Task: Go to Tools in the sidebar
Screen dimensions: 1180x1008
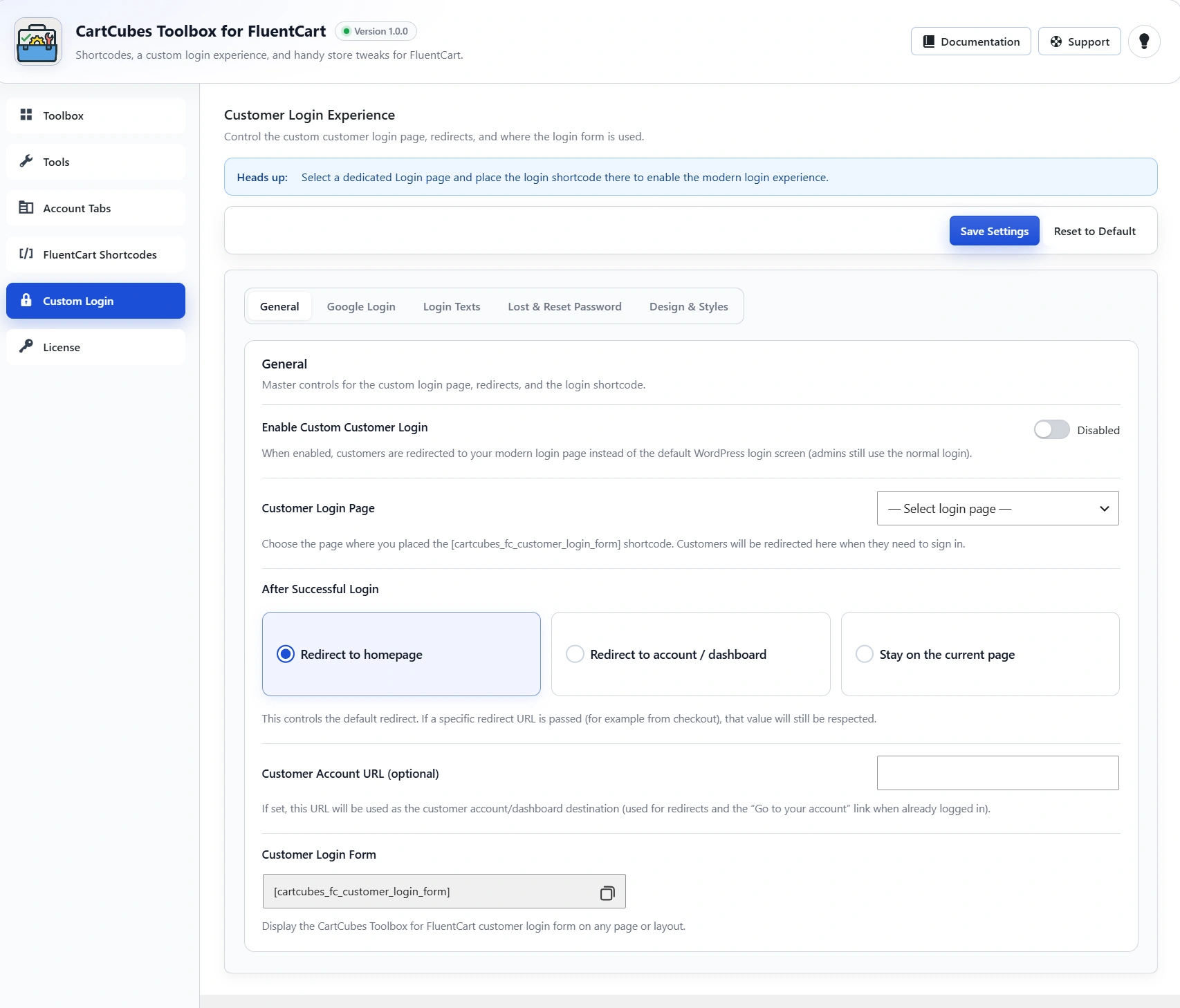Action: tap(96, 162)
